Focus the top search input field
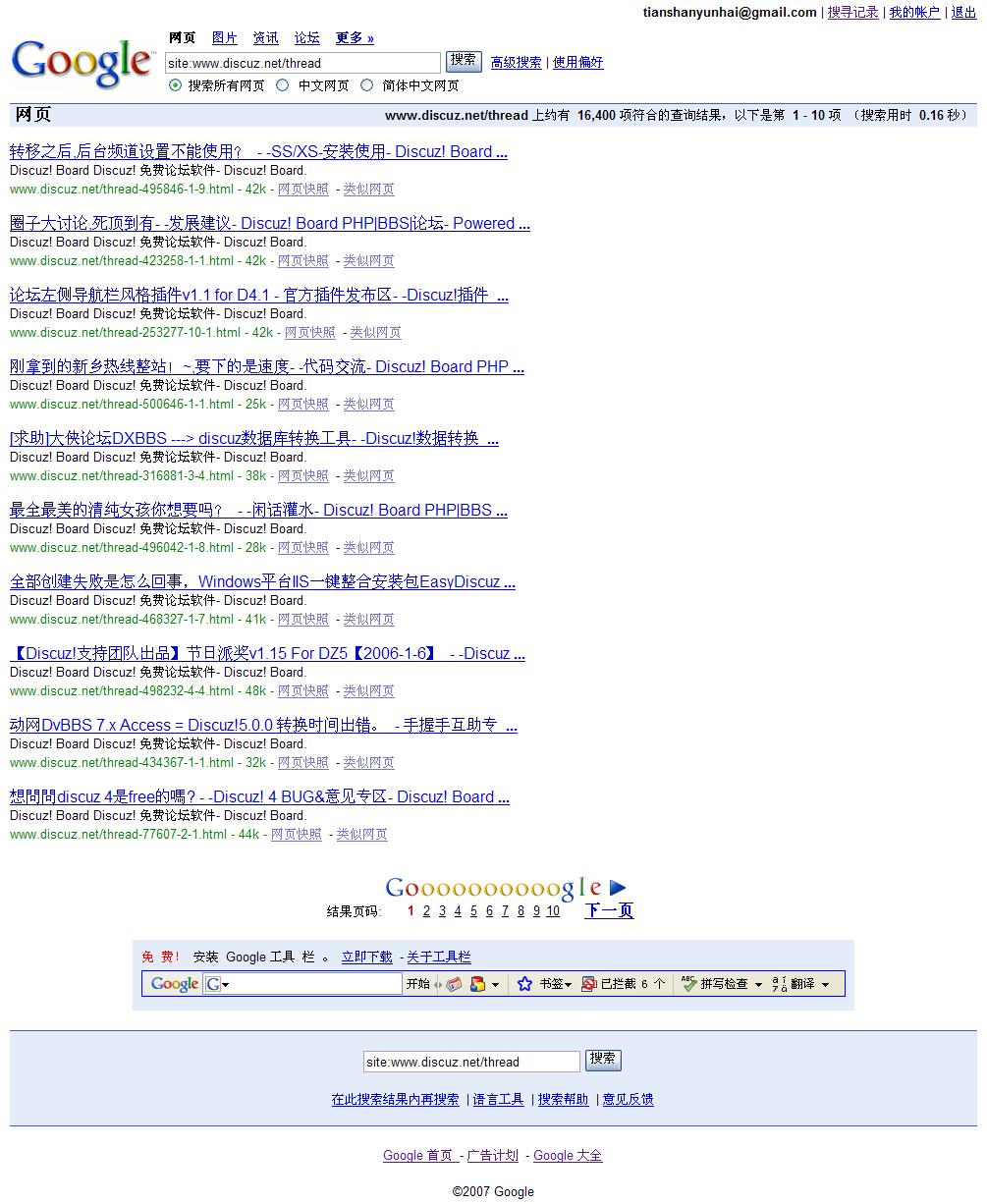 pyautogui.click(x=302, y=63)
